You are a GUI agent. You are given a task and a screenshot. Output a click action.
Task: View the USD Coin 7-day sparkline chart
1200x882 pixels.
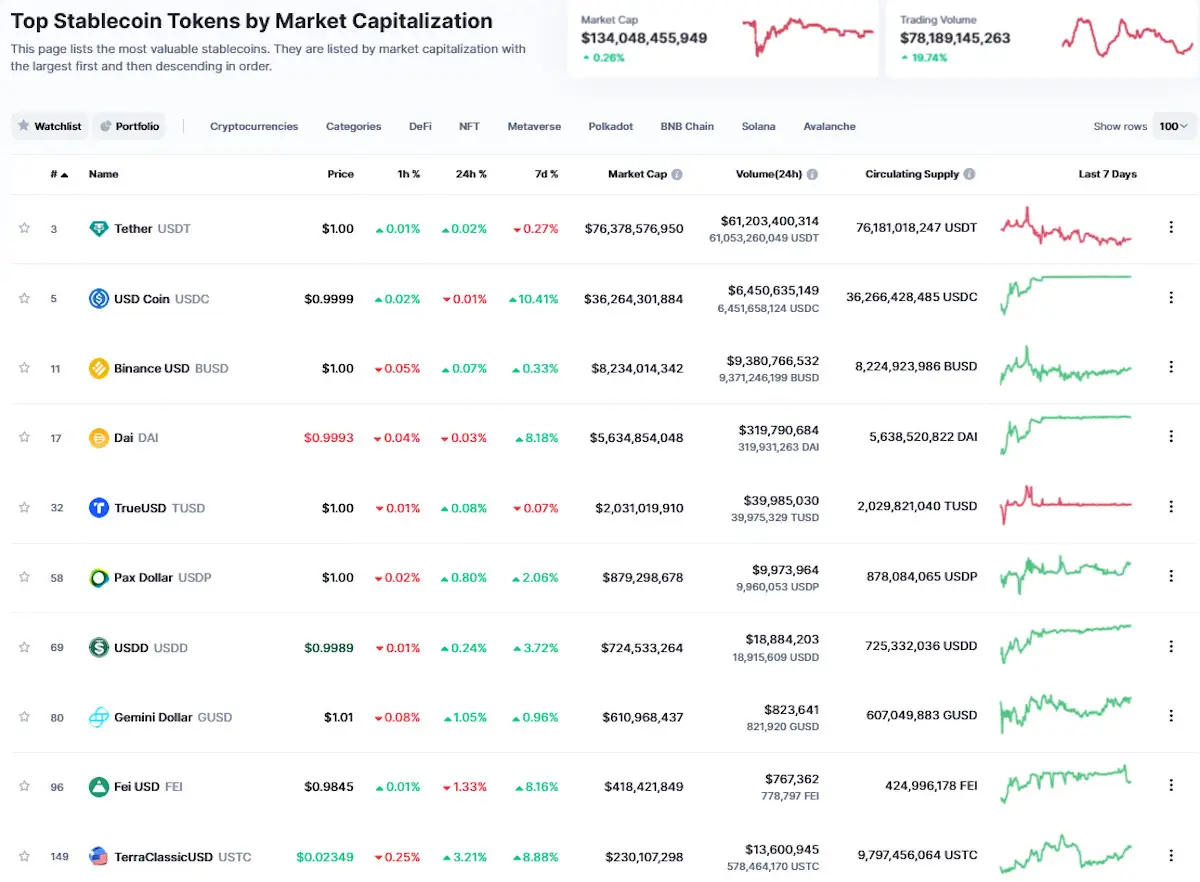click(1066, 294)
